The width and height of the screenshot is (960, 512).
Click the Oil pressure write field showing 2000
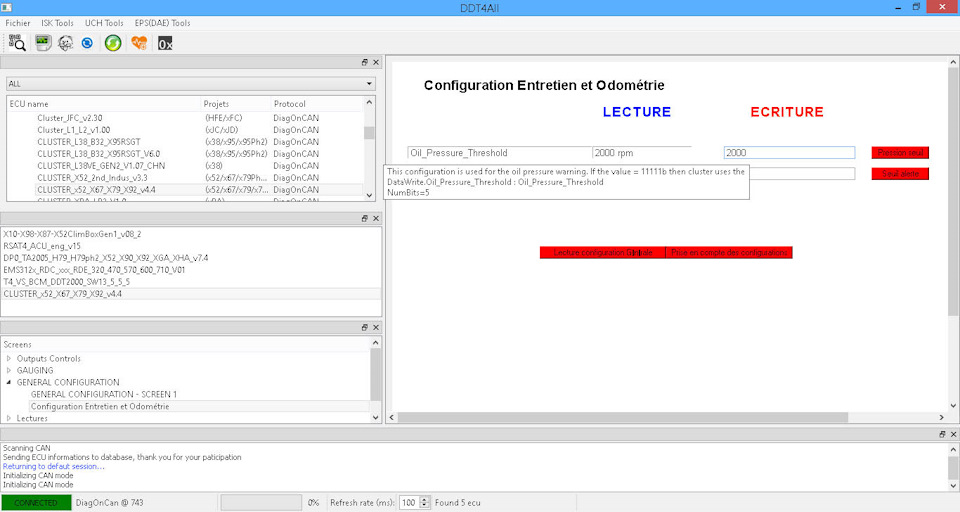pyautogui.click(x=789, y=152)
